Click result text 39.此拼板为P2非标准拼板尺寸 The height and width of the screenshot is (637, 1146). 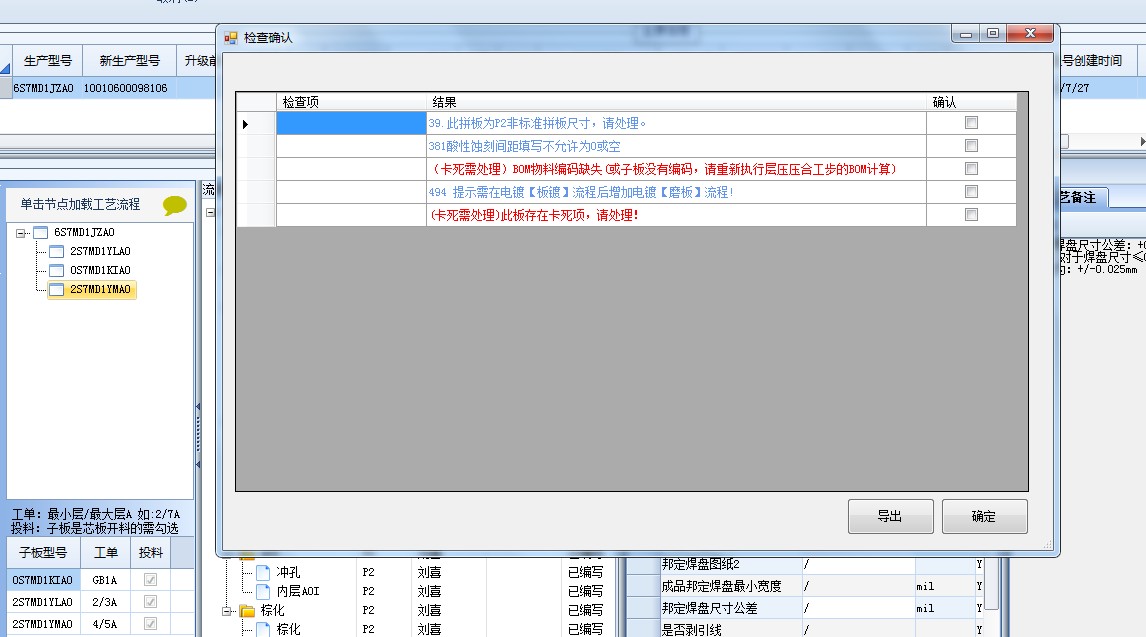click(537, 123)
